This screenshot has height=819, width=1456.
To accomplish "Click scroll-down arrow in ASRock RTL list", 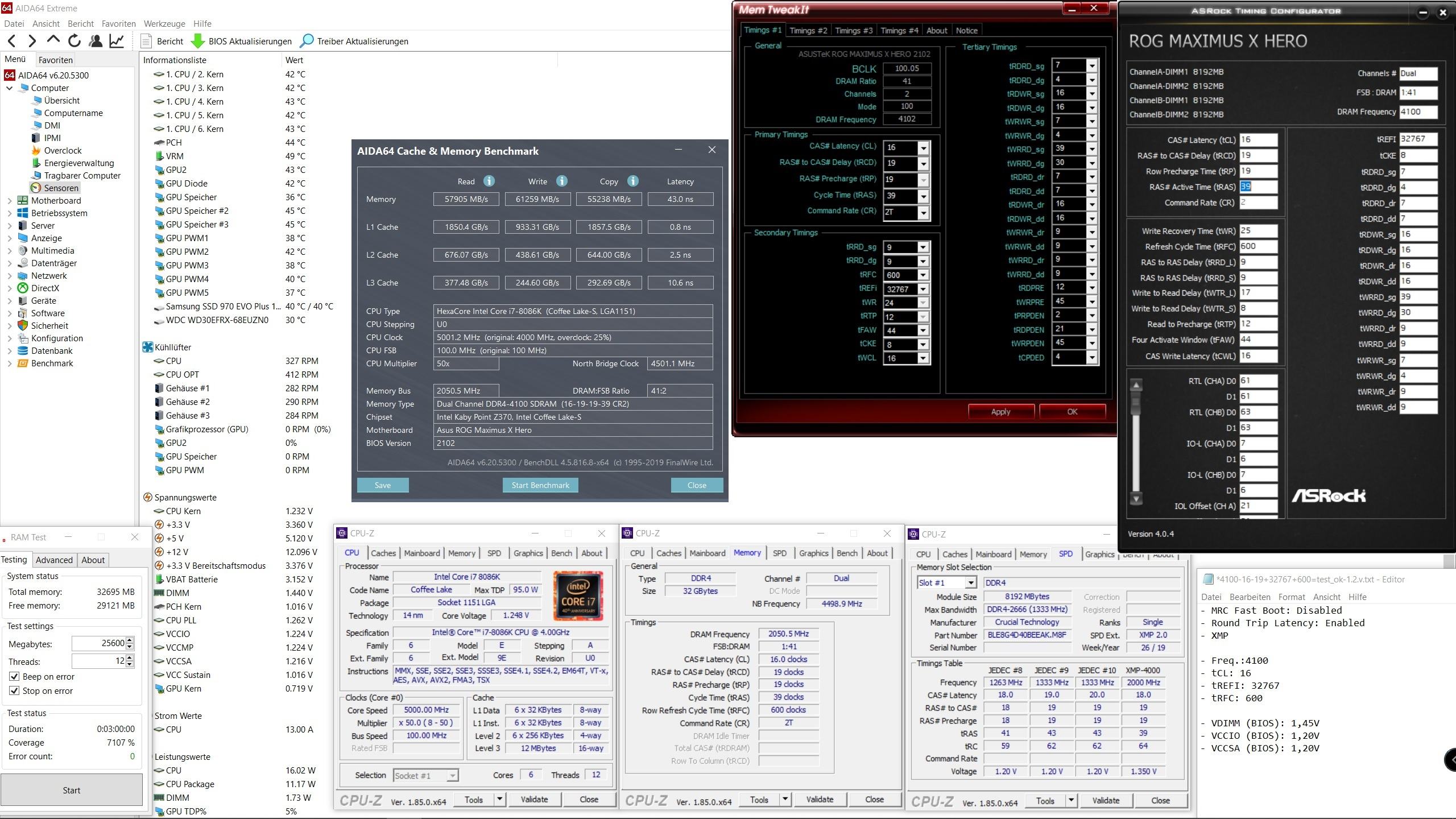I will (1136, 499).
